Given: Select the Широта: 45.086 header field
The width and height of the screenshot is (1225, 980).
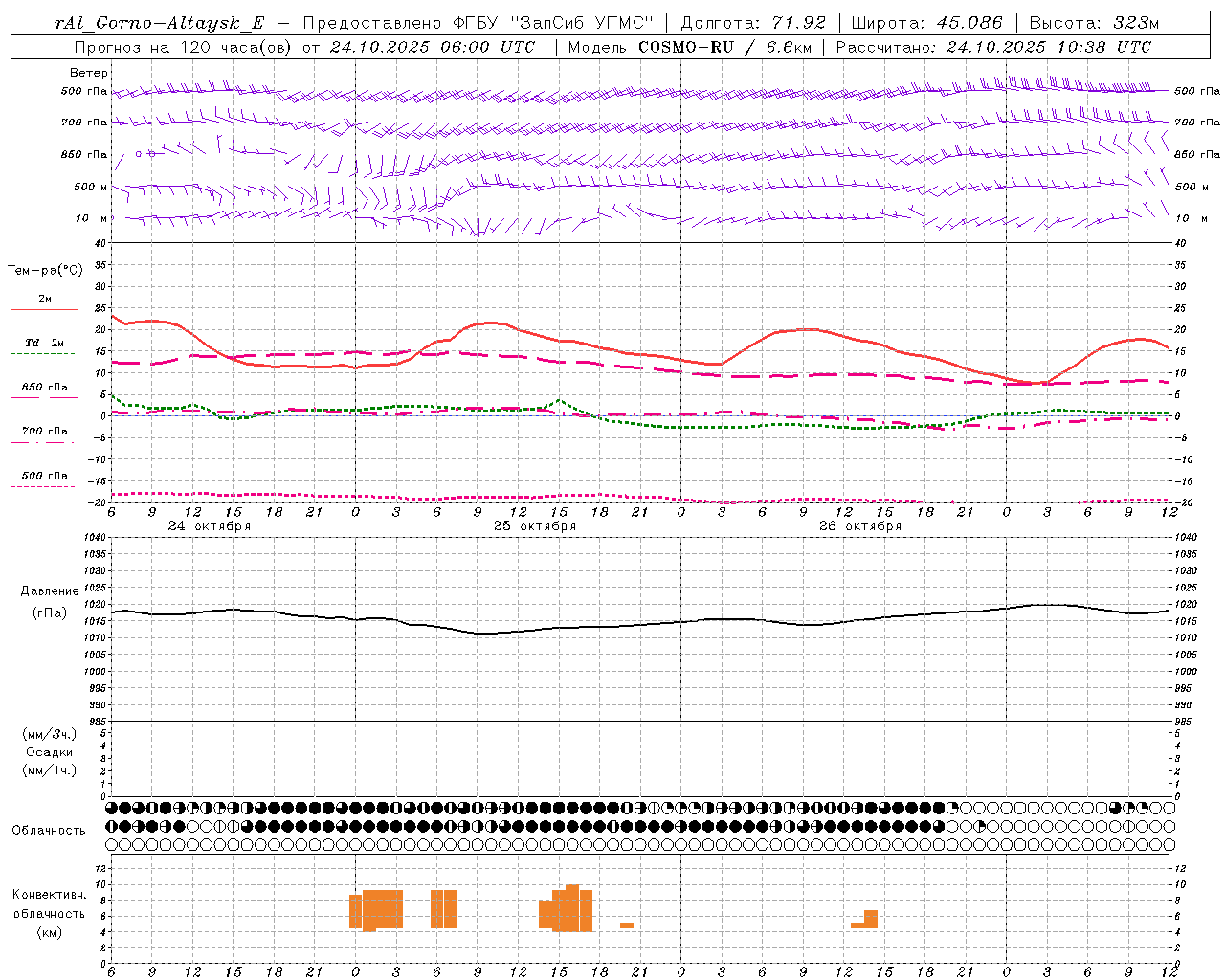Looking at the screenshot, I should pos(926,23).
